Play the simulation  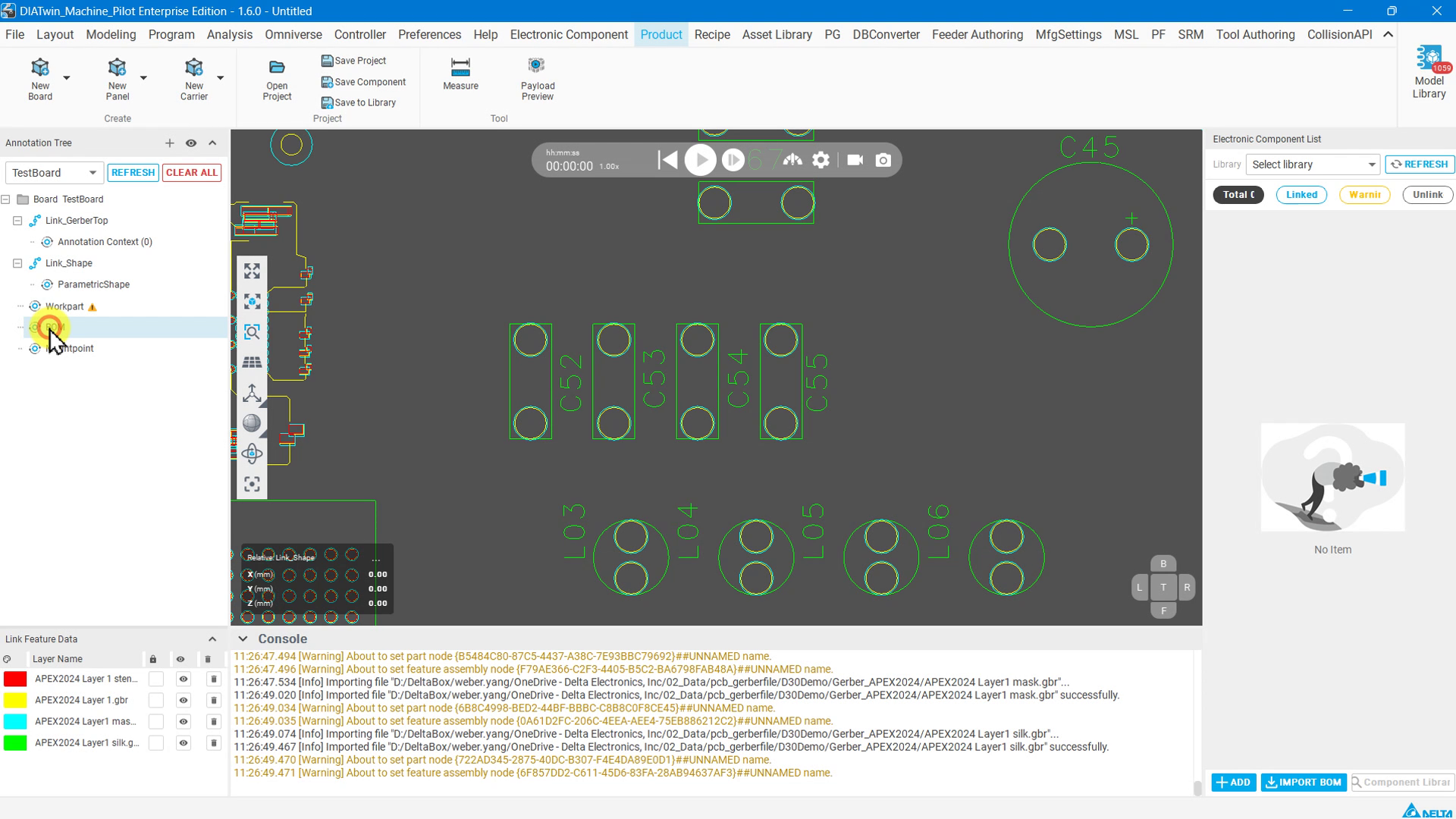(x=700, y=160)
